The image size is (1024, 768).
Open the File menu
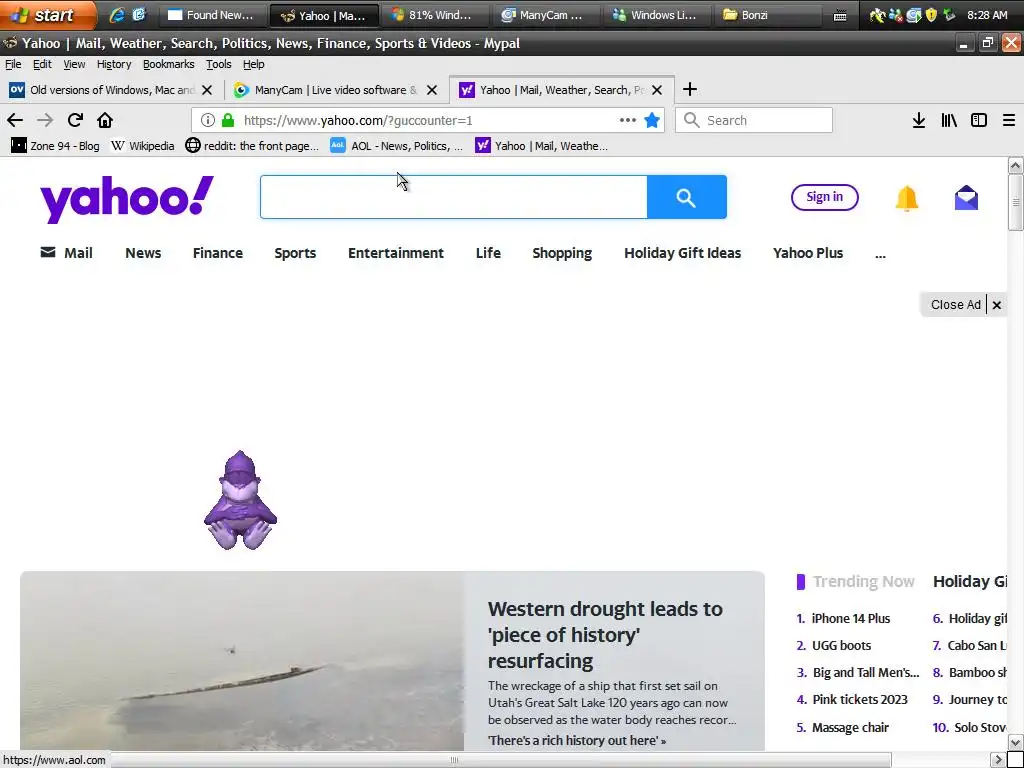[x=13, y=64]
